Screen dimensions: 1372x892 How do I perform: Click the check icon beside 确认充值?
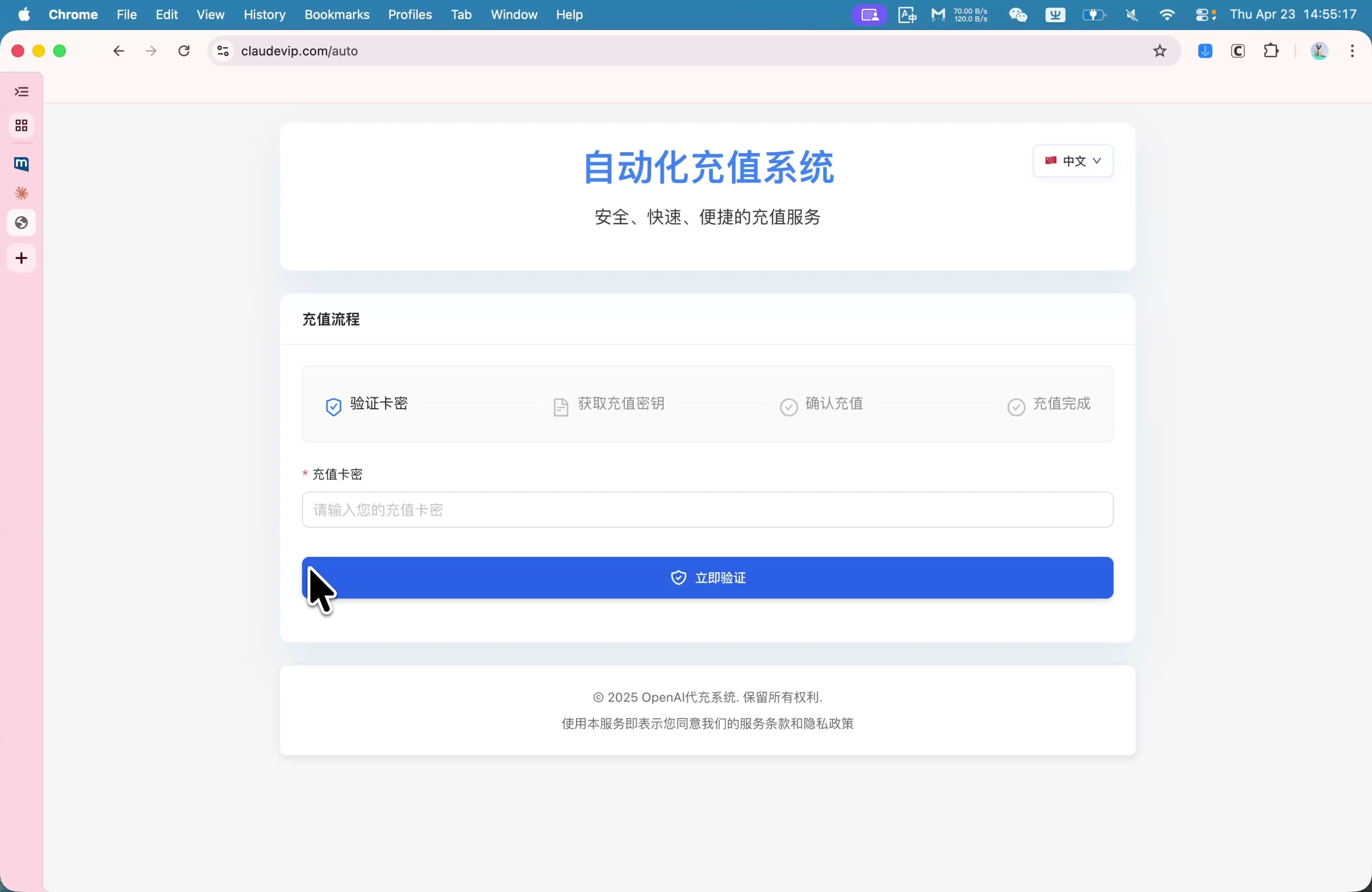click(x=789, y=407)
